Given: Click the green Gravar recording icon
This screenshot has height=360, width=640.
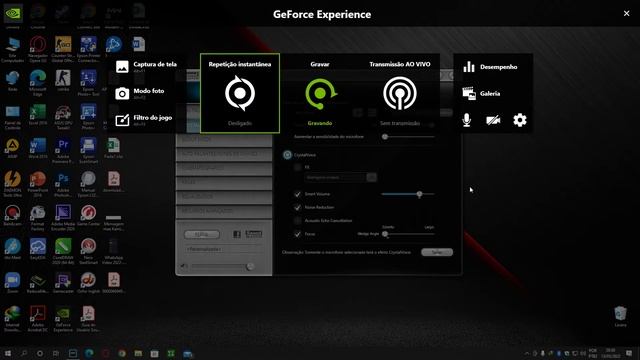Looking at the screenshot, I should coord(320,93).
